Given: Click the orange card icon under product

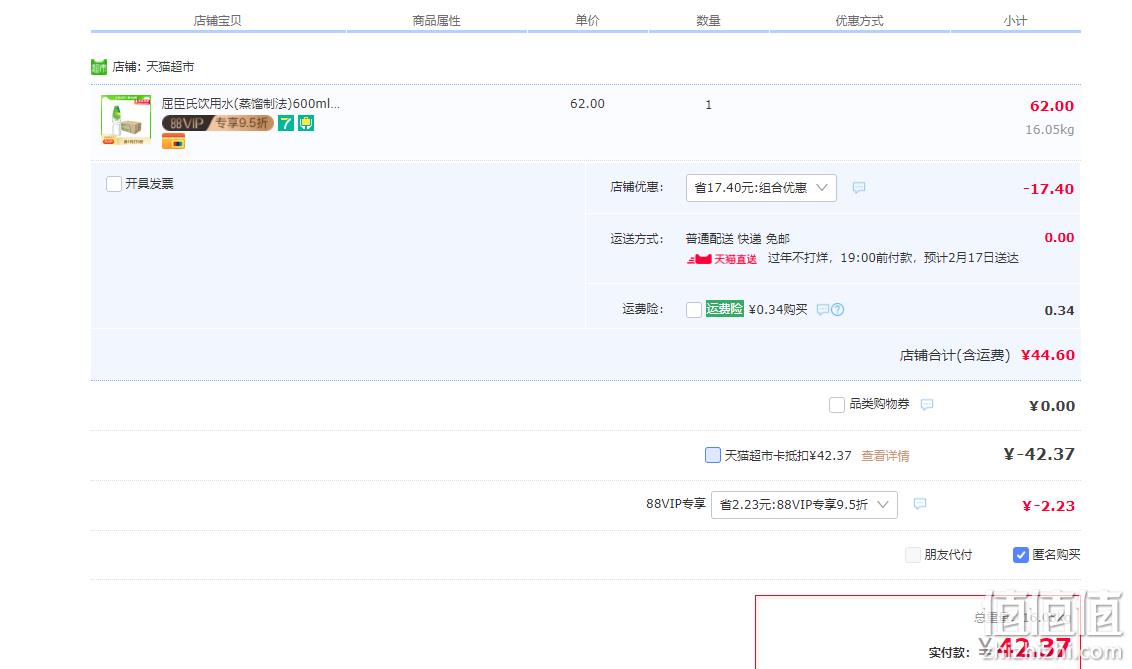Looking at the screenshot, I should click(x=173, y=141).
